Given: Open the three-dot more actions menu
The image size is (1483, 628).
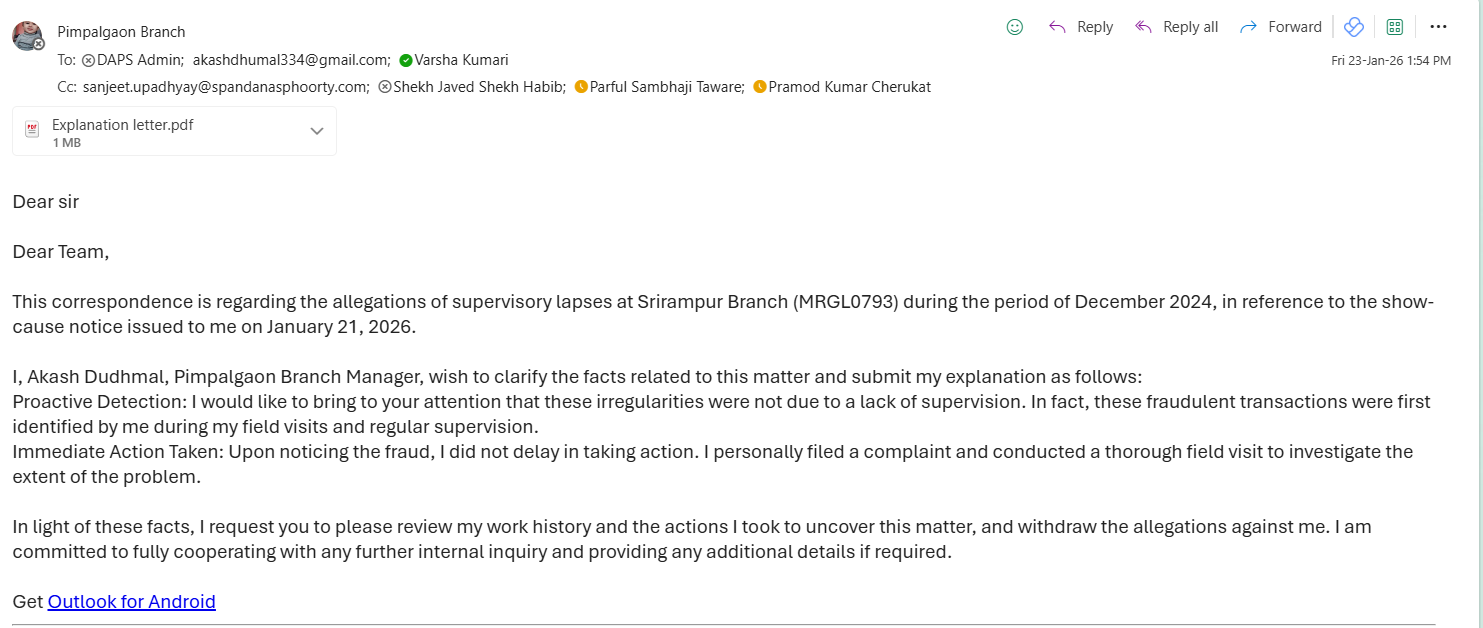Looking at the screenshot, I should click(1439, 27).
